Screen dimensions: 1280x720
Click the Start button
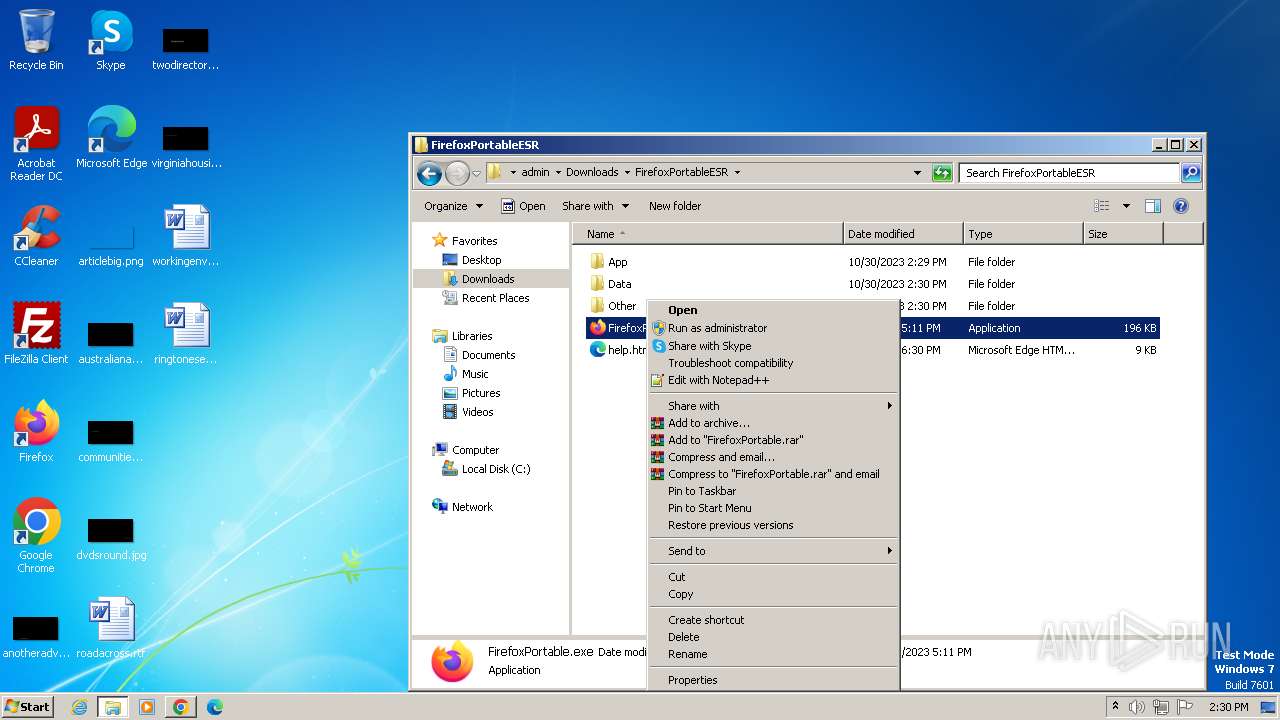click(27, 707)
